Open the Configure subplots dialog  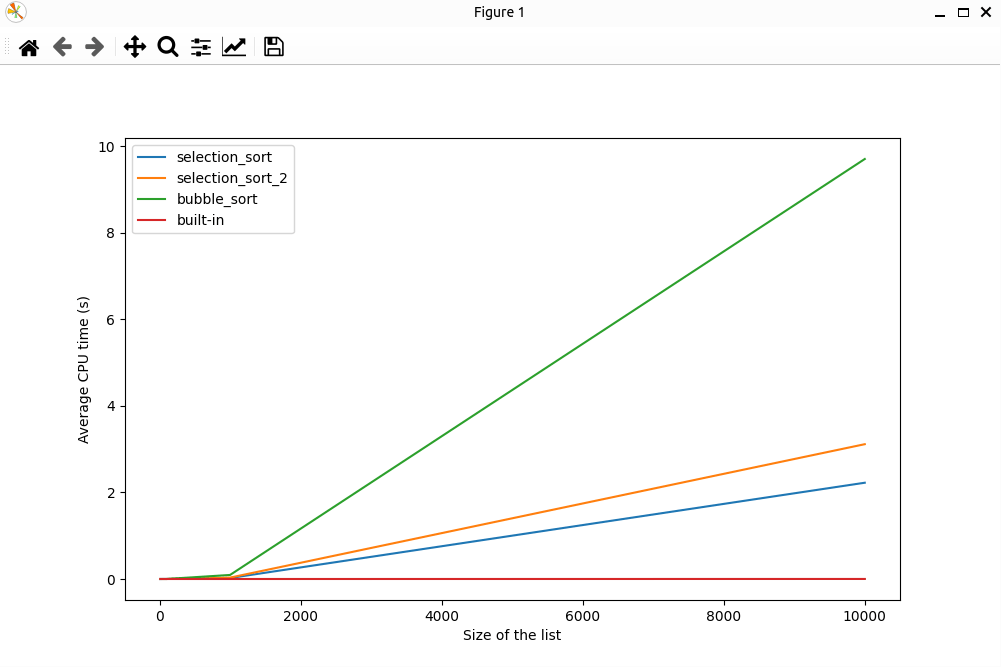pos(201,47)
